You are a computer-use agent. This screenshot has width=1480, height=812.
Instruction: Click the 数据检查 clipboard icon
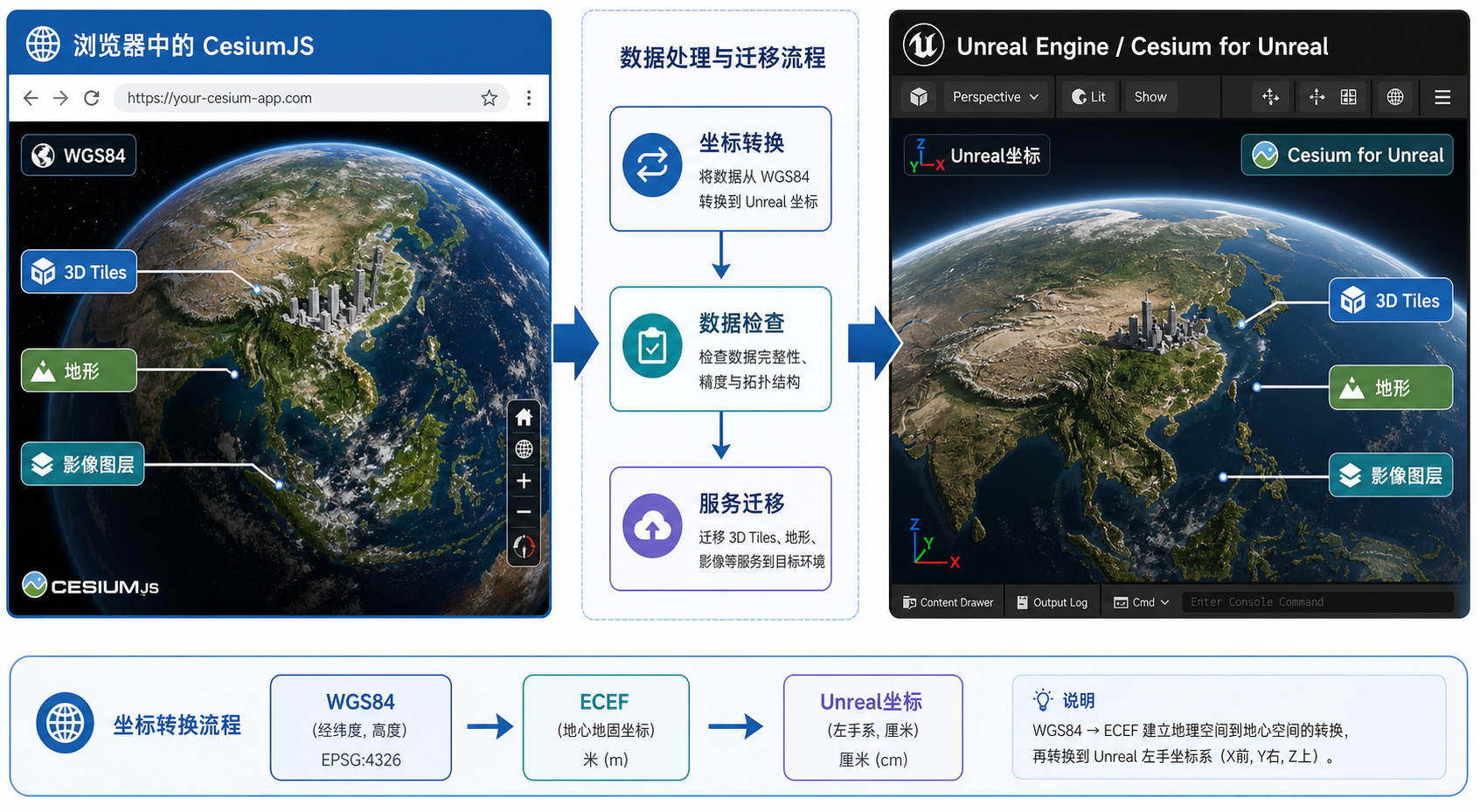click(652, 345)
